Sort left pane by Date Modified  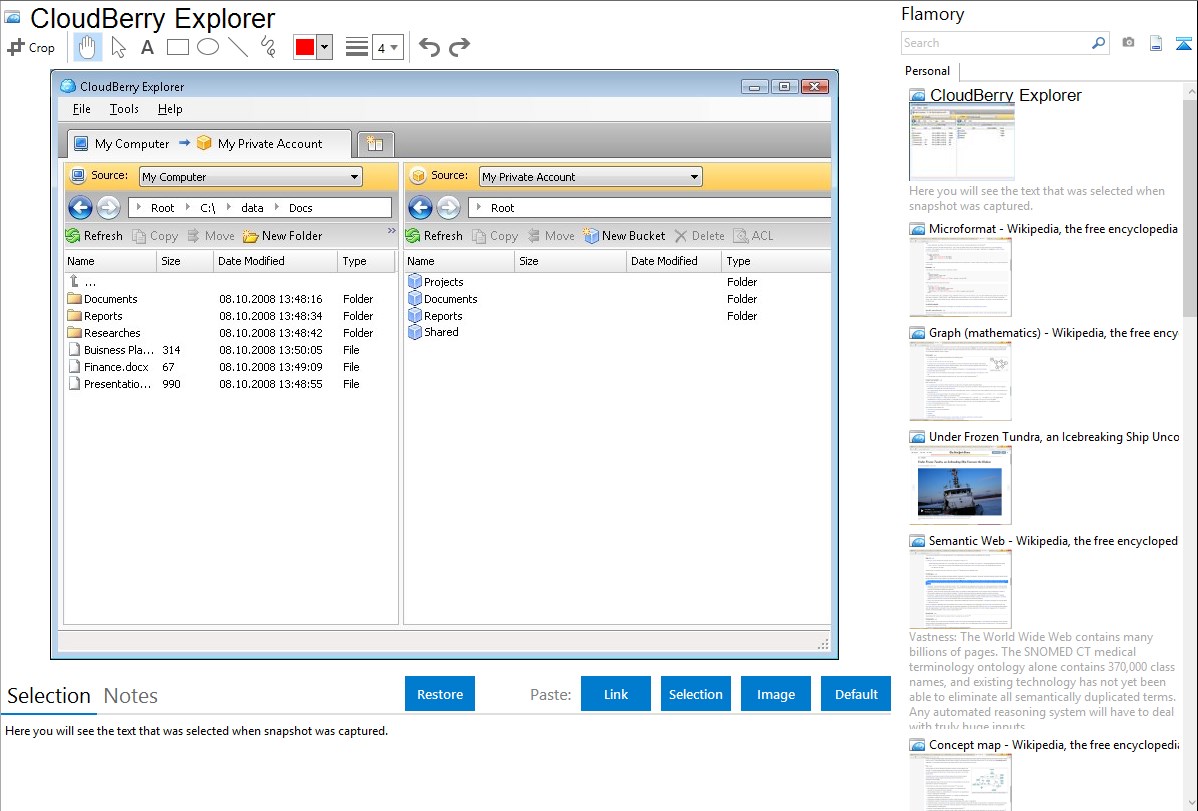[274, 261]
